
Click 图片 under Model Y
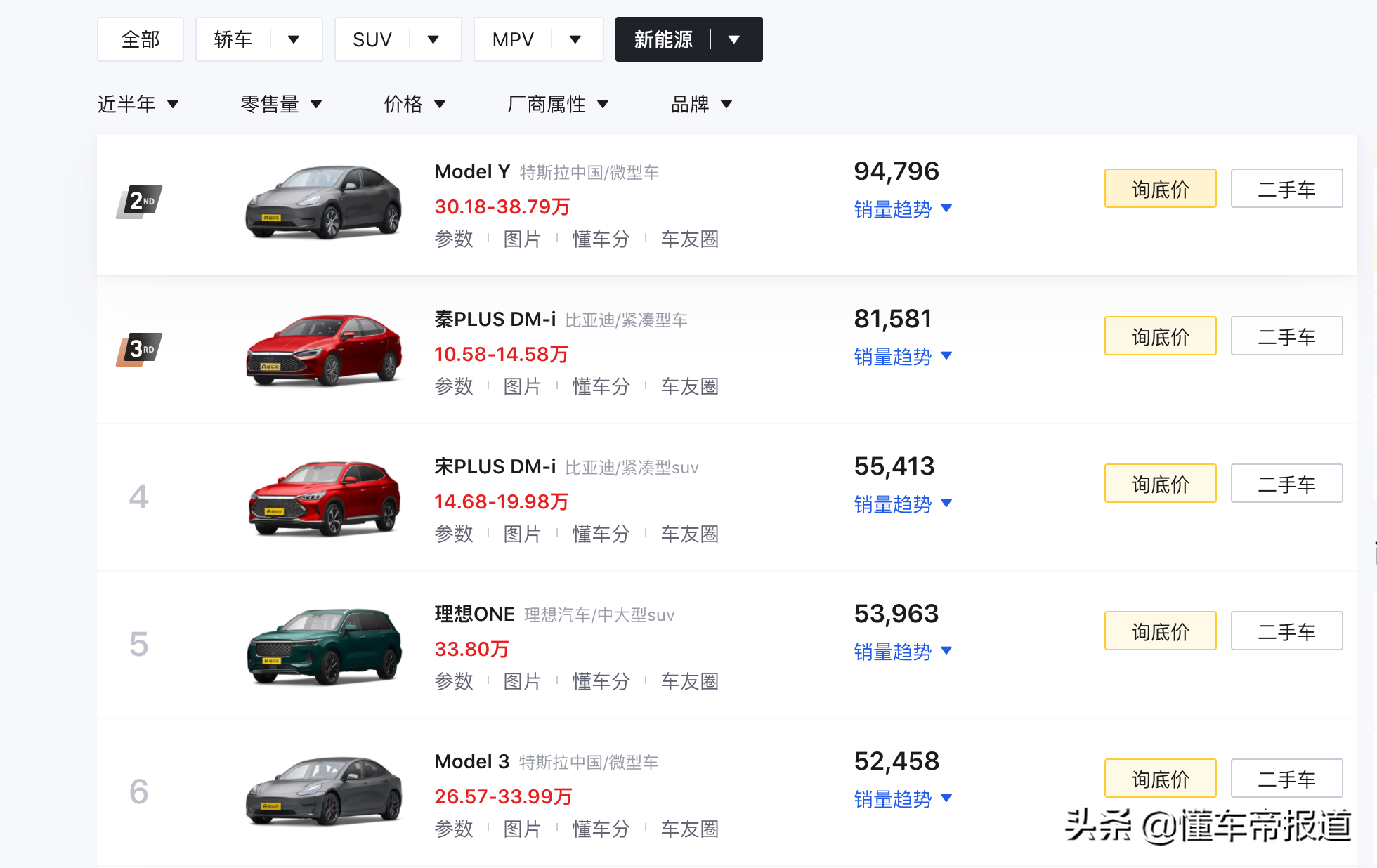522,239
